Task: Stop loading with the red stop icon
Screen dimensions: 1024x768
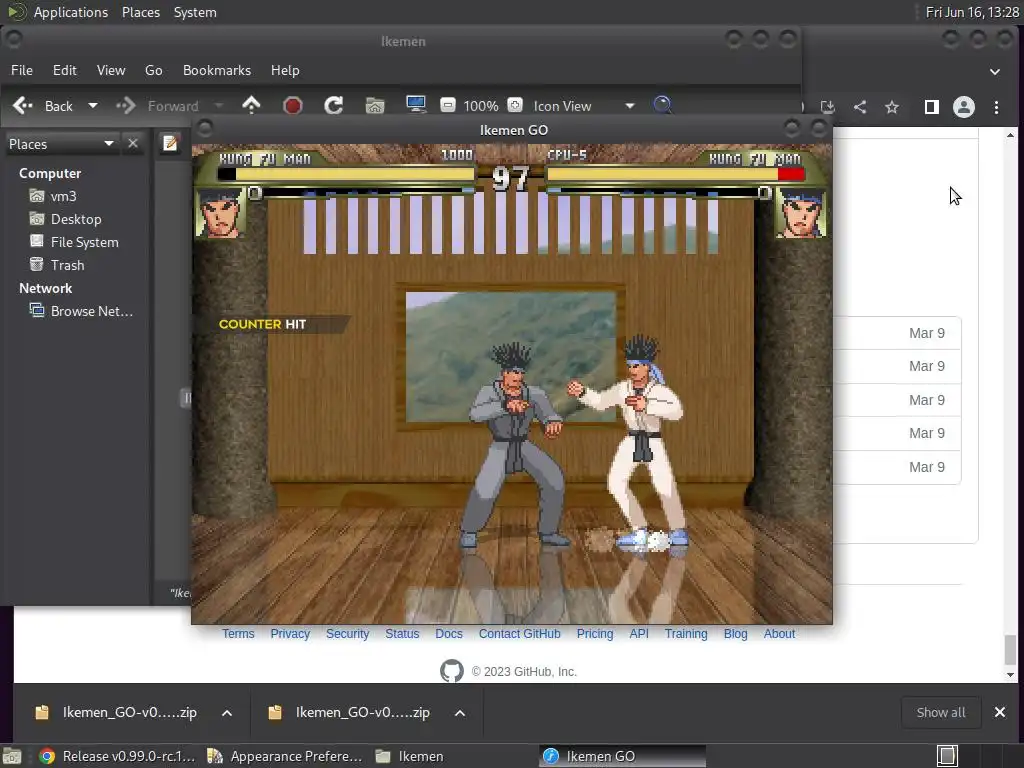Action: (x=293, y=105)
